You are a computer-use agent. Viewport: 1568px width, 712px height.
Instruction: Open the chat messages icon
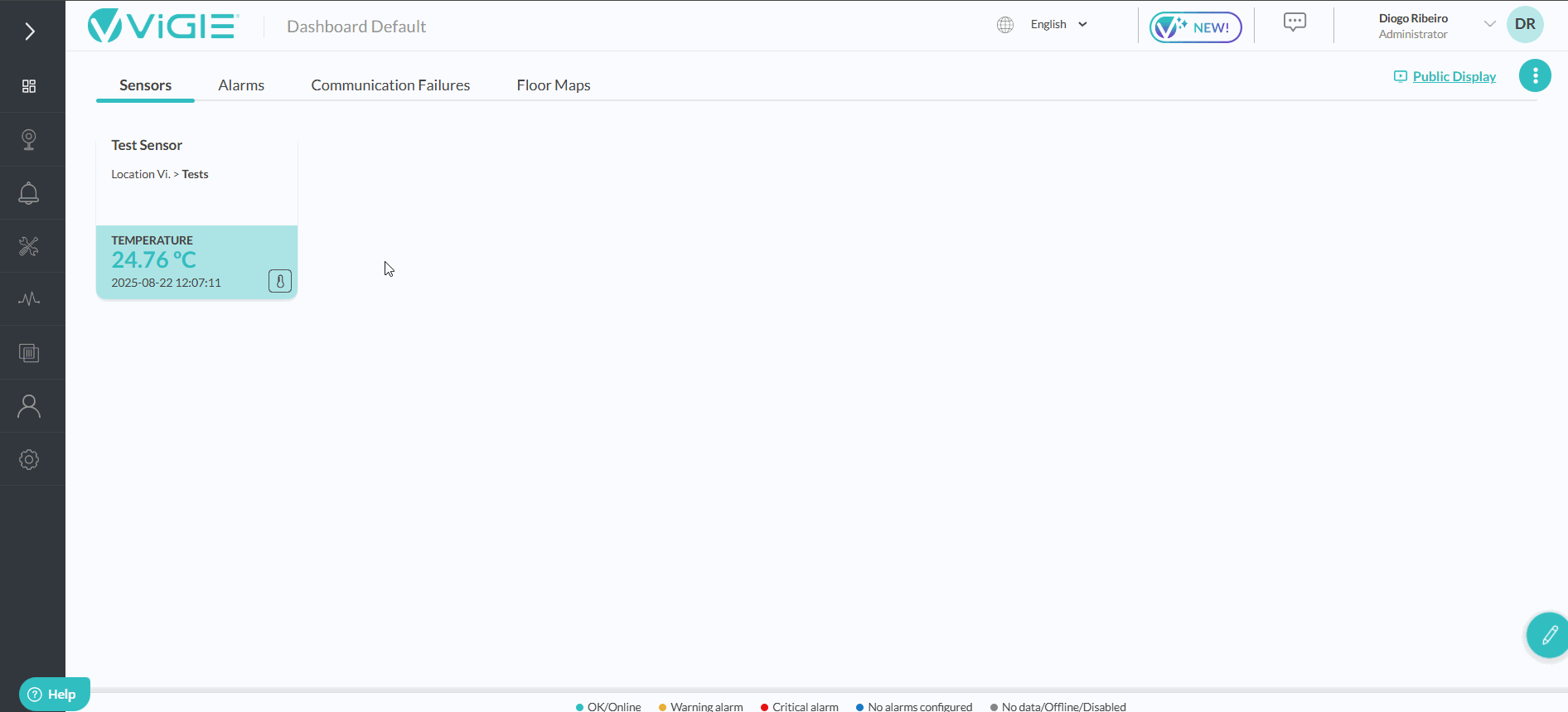1295,22
